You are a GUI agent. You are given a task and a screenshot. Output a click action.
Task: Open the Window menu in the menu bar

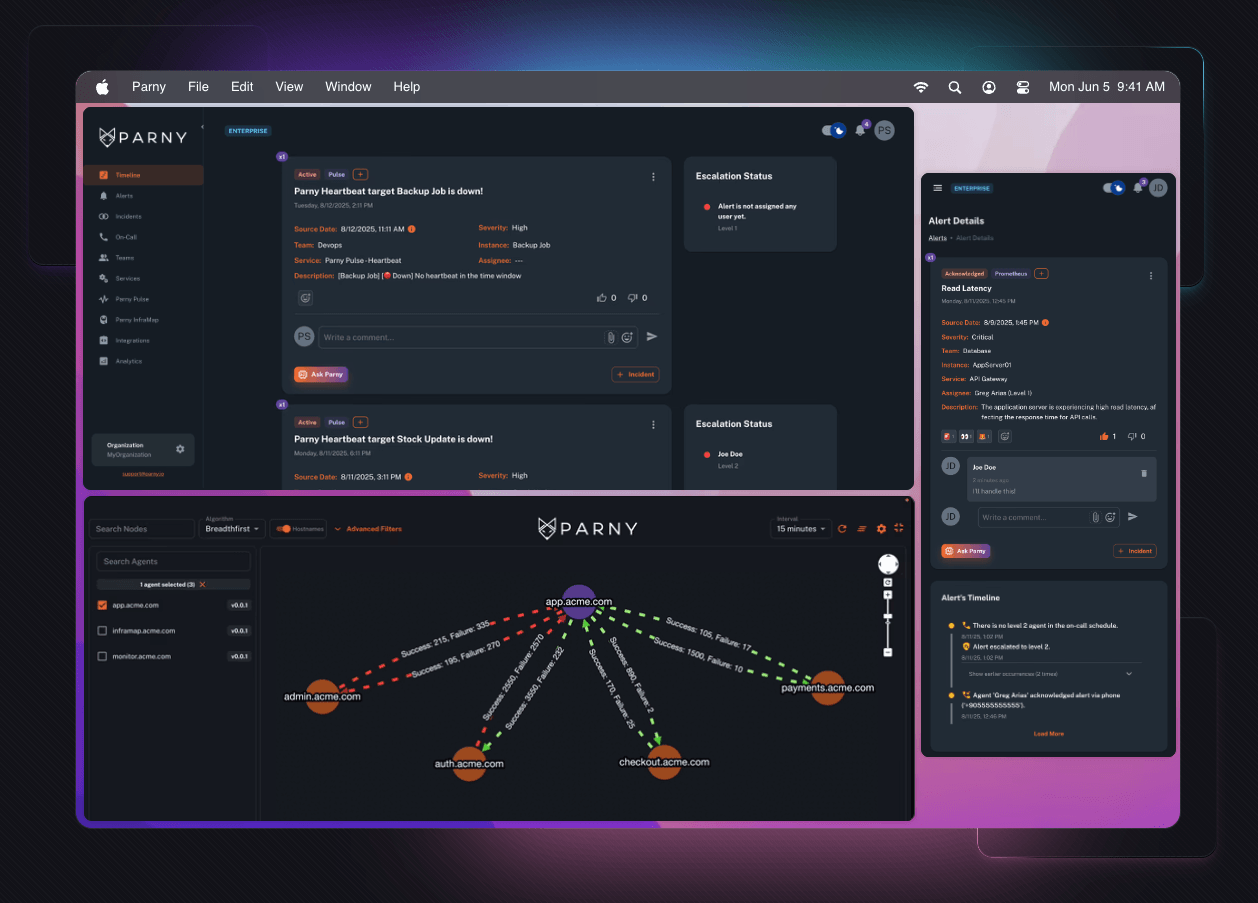coord(348,87)
